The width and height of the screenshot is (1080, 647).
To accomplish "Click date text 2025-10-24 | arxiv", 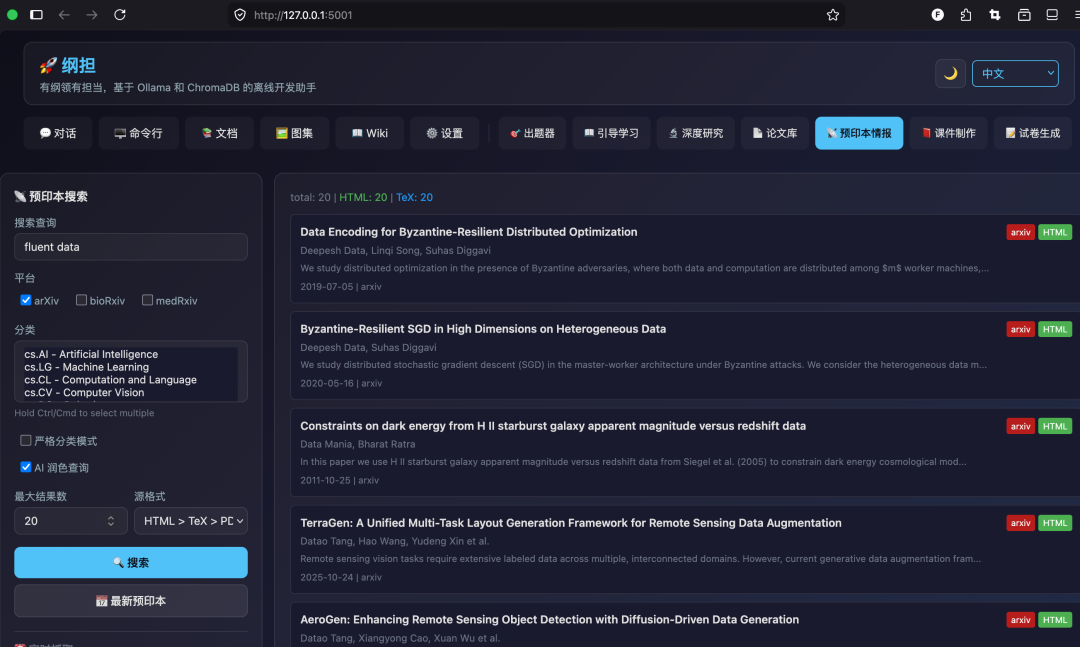I will [341, 577].
